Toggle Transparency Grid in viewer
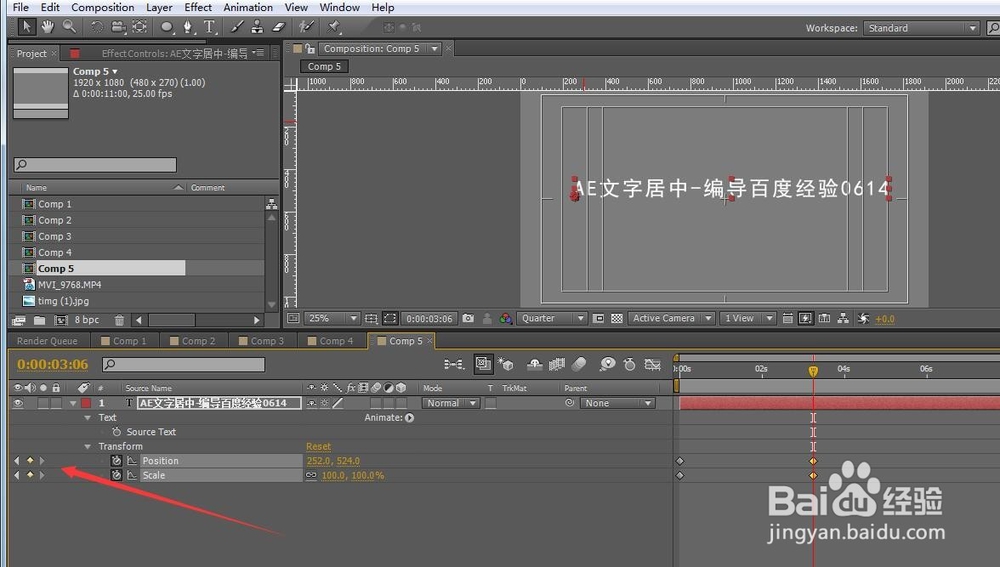Viewport: 1000px width, 567px height. coord(617,318)
